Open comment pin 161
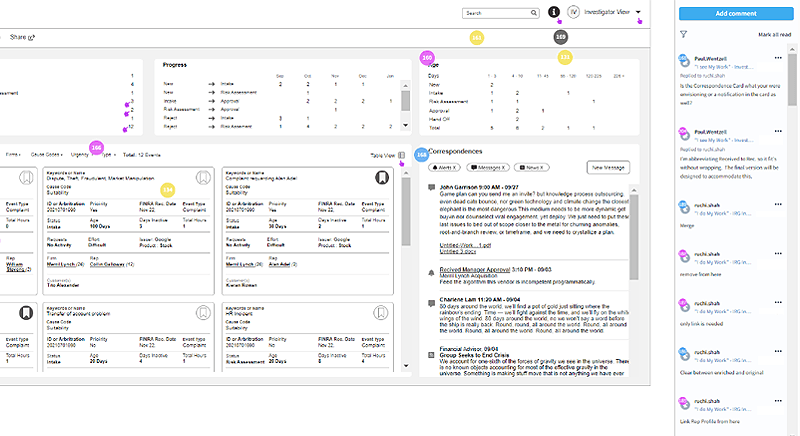Screen dimensions: 800x436 (477, 38)
